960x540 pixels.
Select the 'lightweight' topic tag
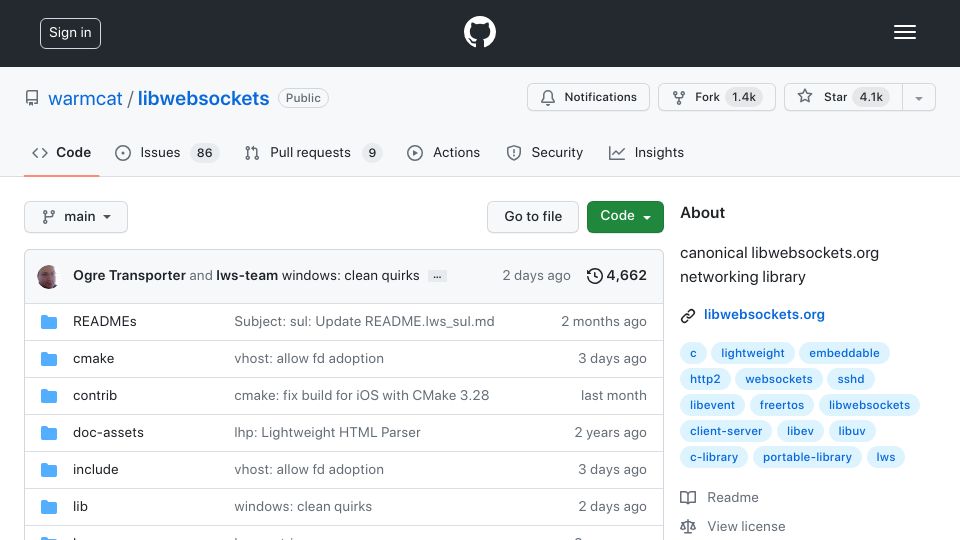752,353
